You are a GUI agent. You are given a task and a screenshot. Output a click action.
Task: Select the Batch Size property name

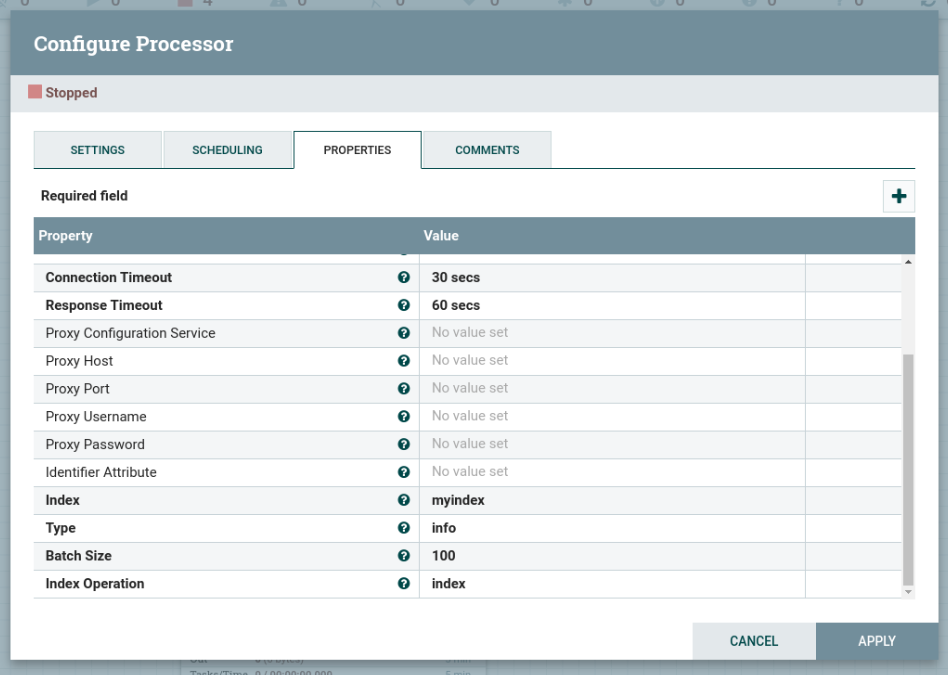tap(79, 555)
